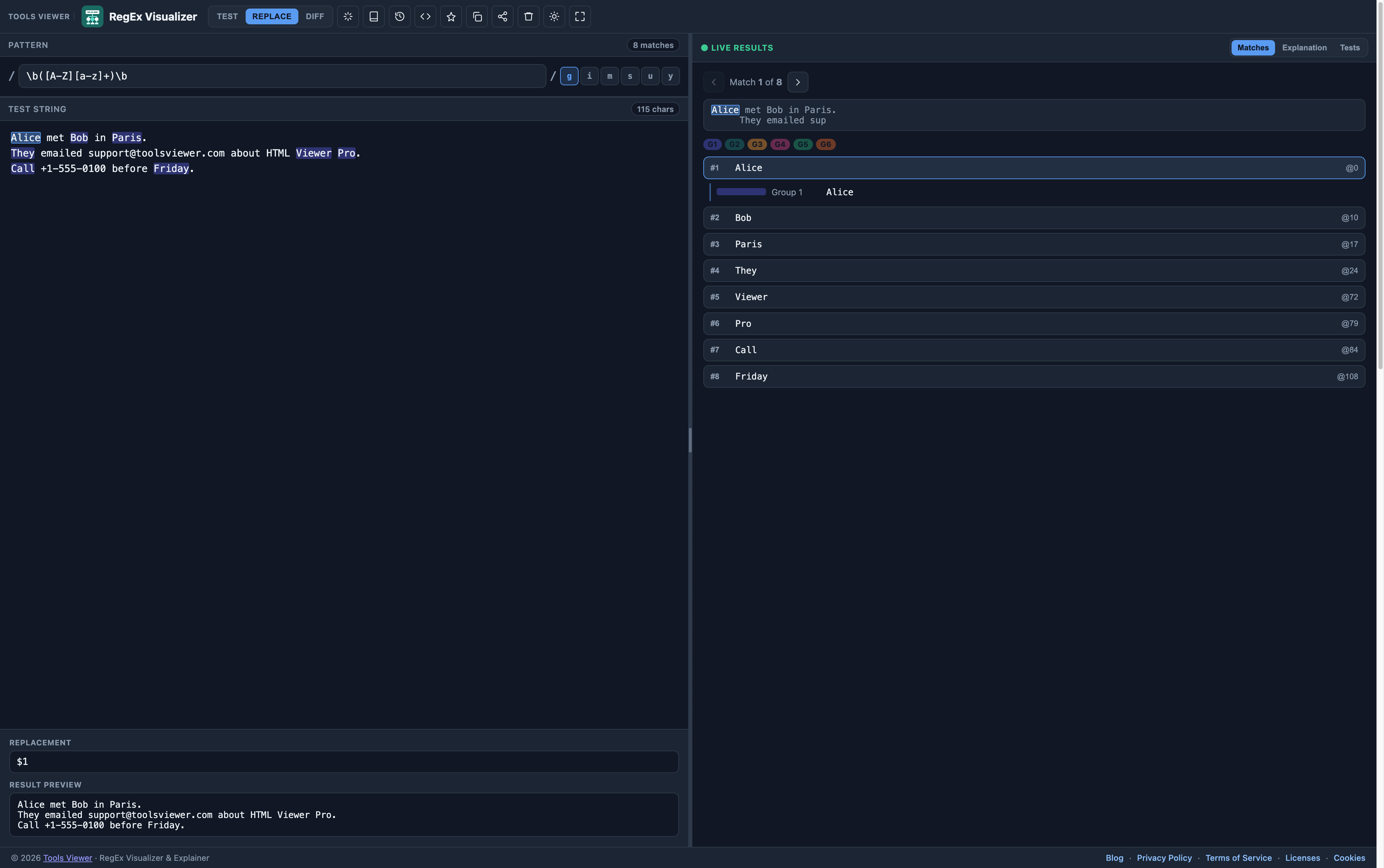Click the G6 group color badge
The height and width of the screenshot is (868, 1384).
click(x=826, y=145)
